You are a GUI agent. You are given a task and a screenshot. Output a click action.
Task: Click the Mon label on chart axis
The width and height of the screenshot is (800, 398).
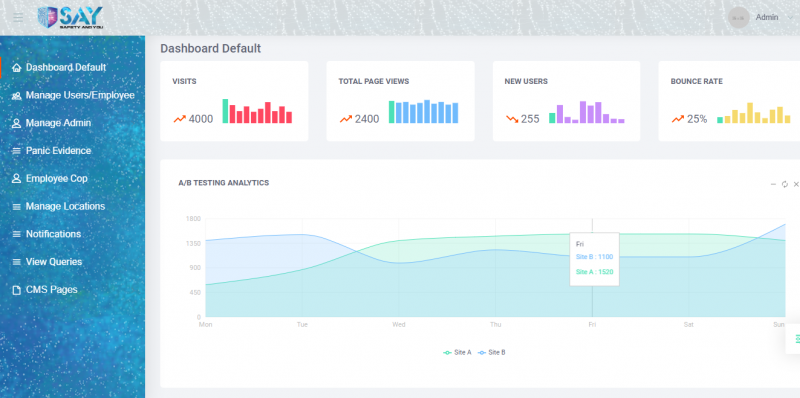coord(206,325)
